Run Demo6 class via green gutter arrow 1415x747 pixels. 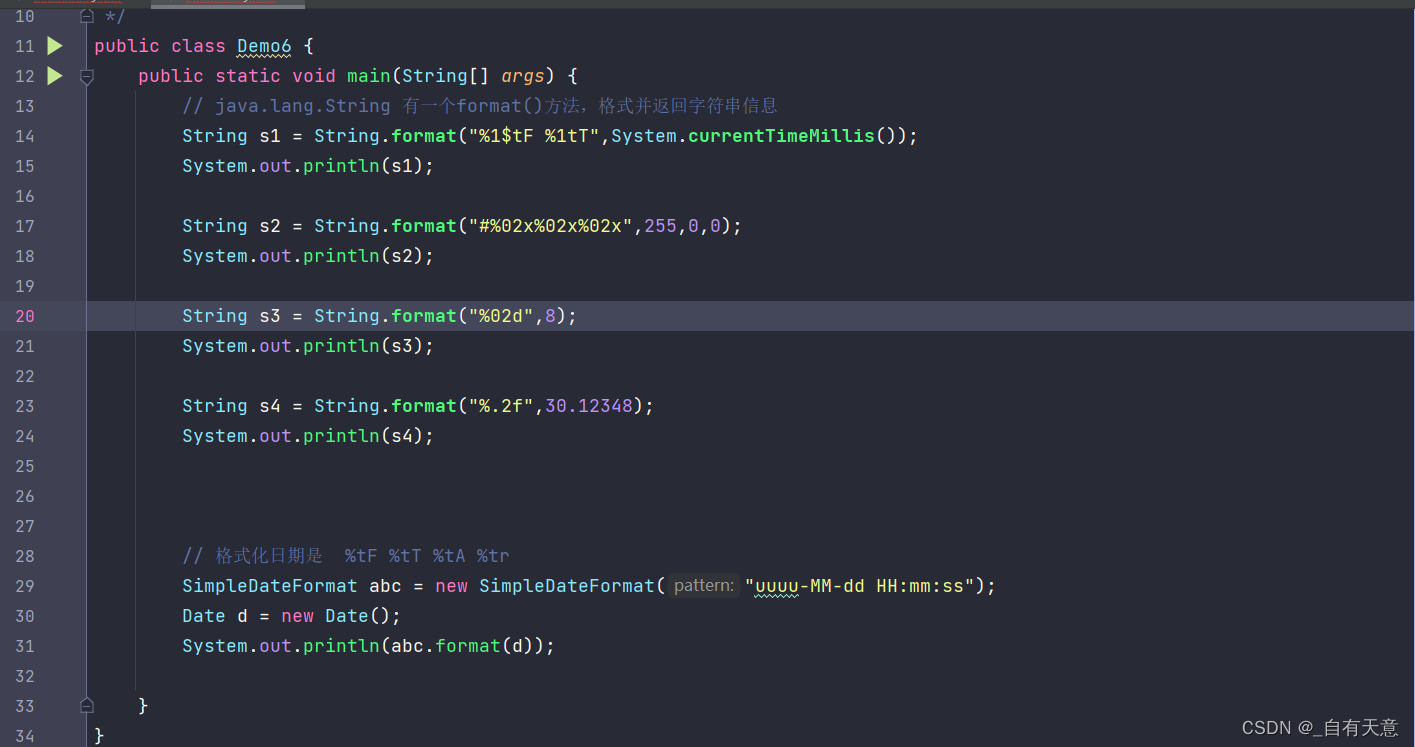[54, 45]
